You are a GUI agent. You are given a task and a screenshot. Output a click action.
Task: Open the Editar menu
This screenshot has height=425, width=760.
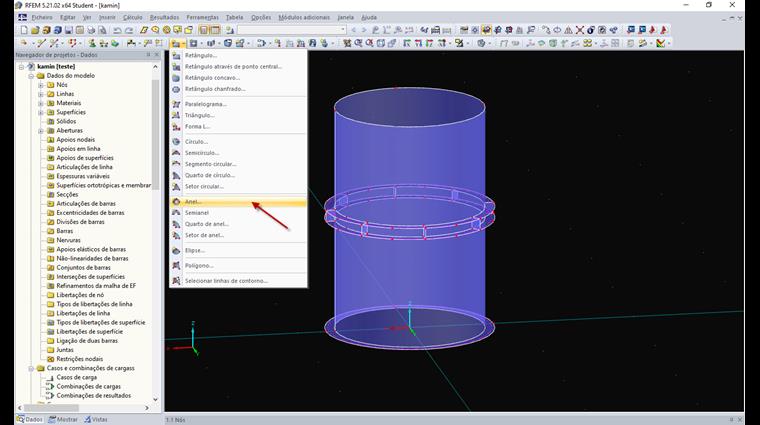click(x=68, y=17)
